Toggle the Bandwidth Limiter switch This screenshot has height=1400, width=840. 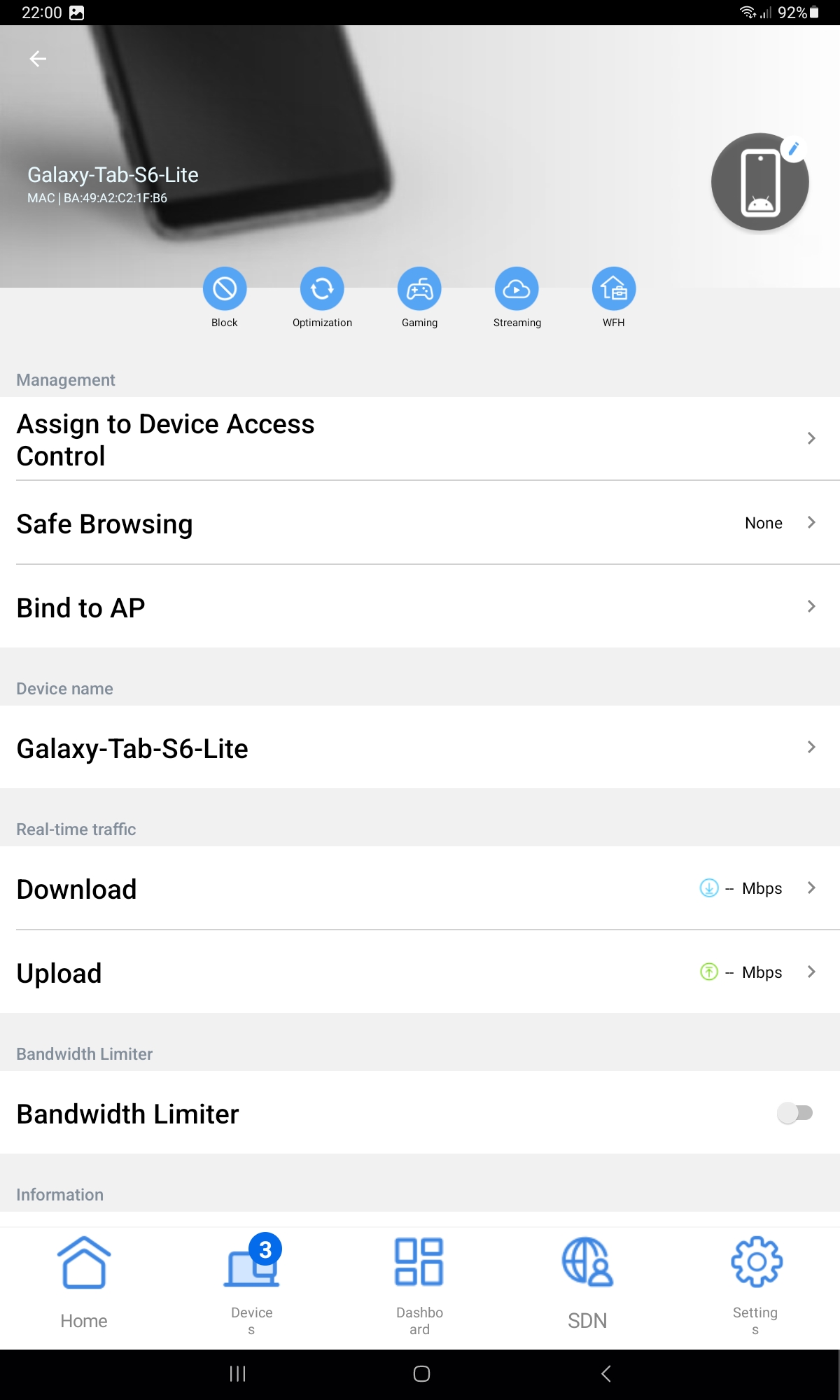point(794,1113)
